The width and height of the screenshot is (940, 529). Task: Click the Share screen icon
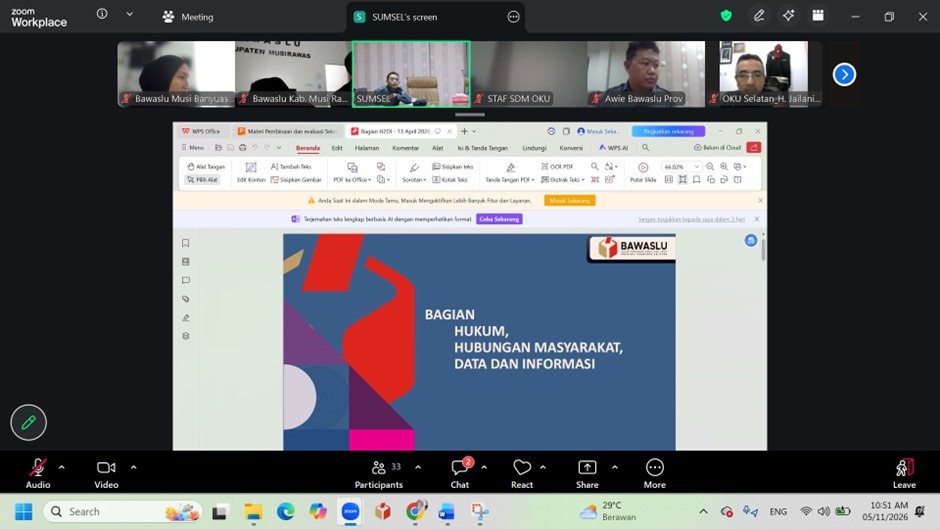(x=587, y=468)
